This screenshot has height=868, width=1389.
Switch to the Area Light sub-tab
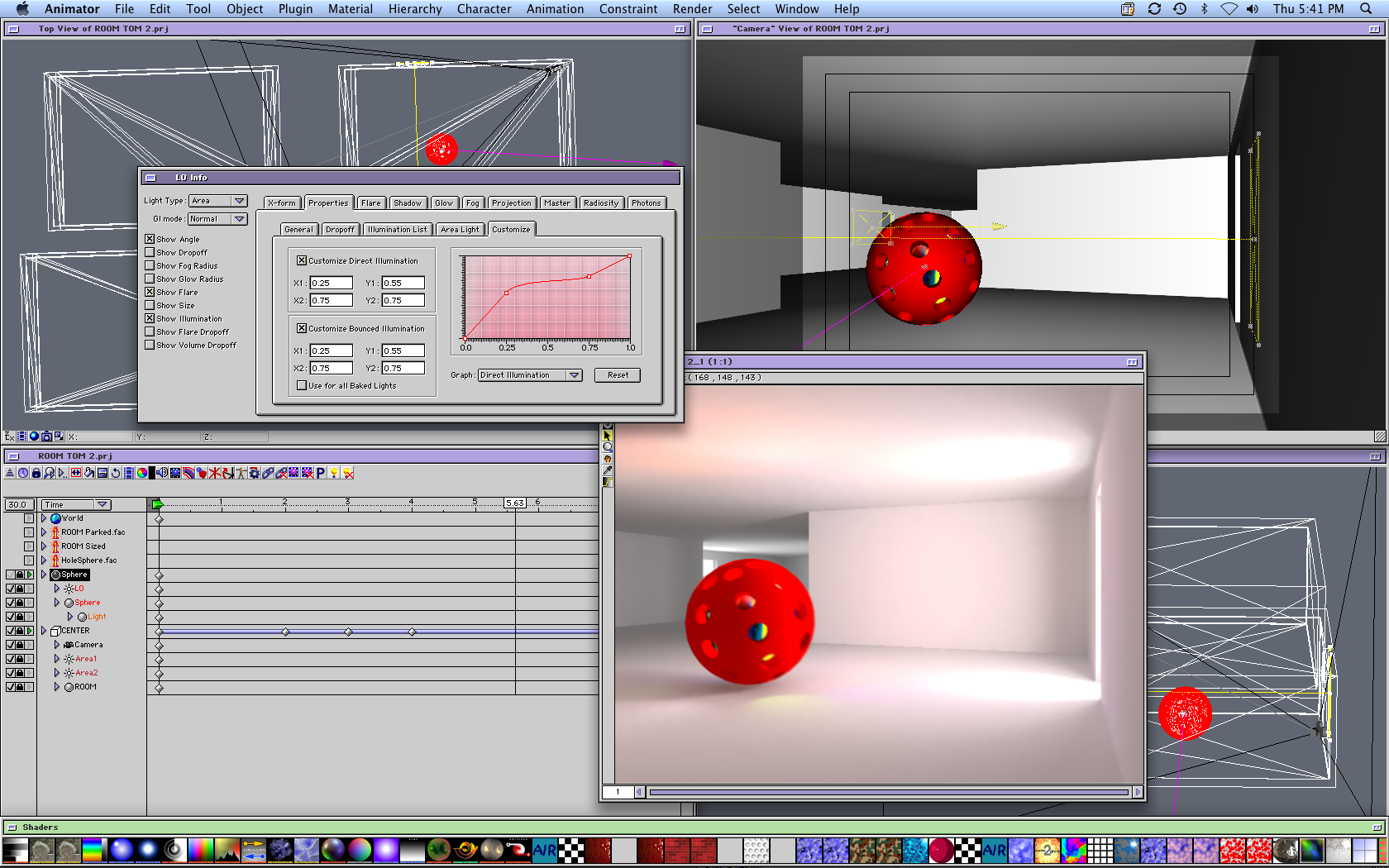point(460,230)
